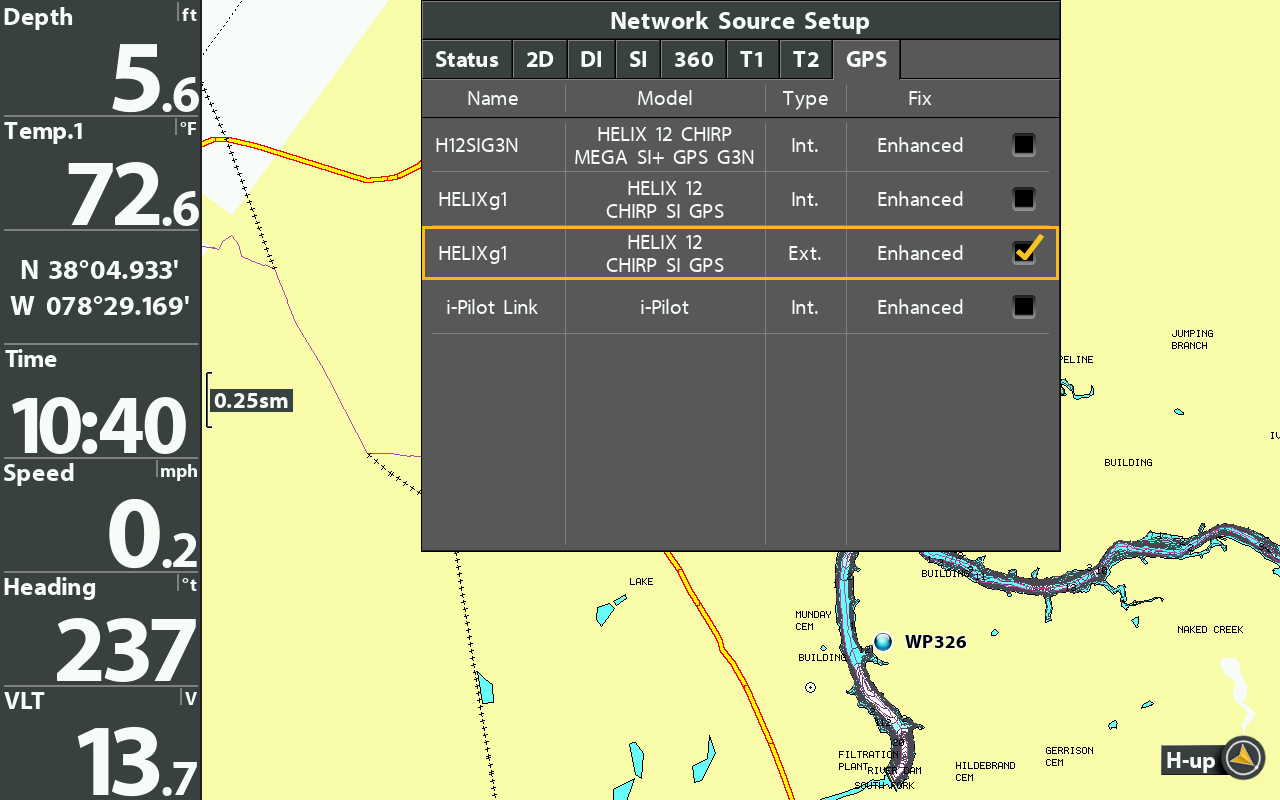The width and height of the screenshot is (1280, 800).
Task: Switch to the 2D tab
Action: [540, 60]
